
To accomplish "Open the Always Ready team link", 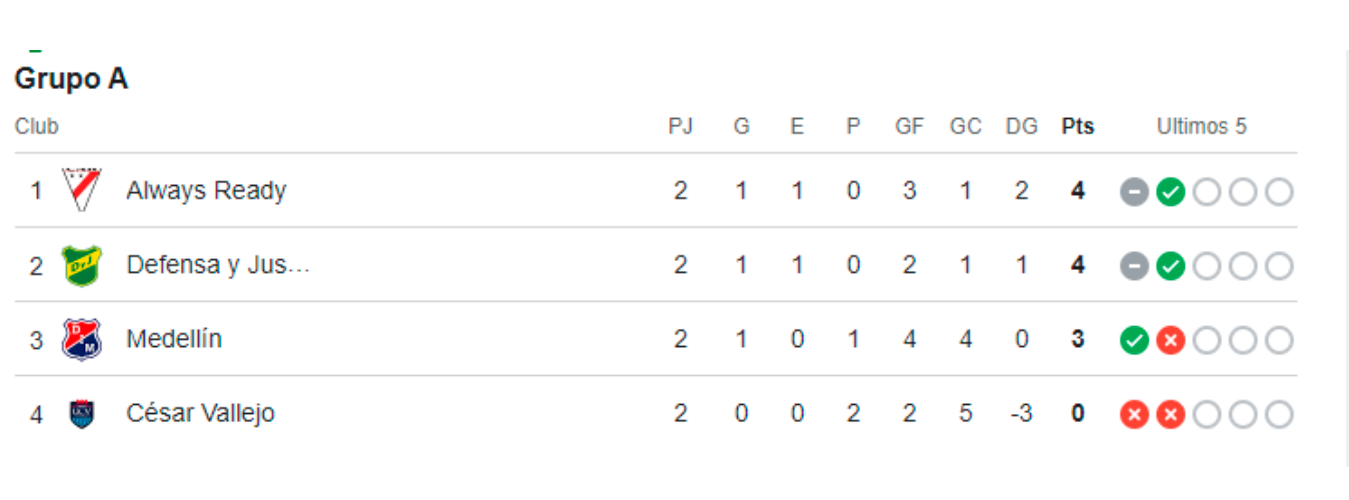I will (206, 190).
